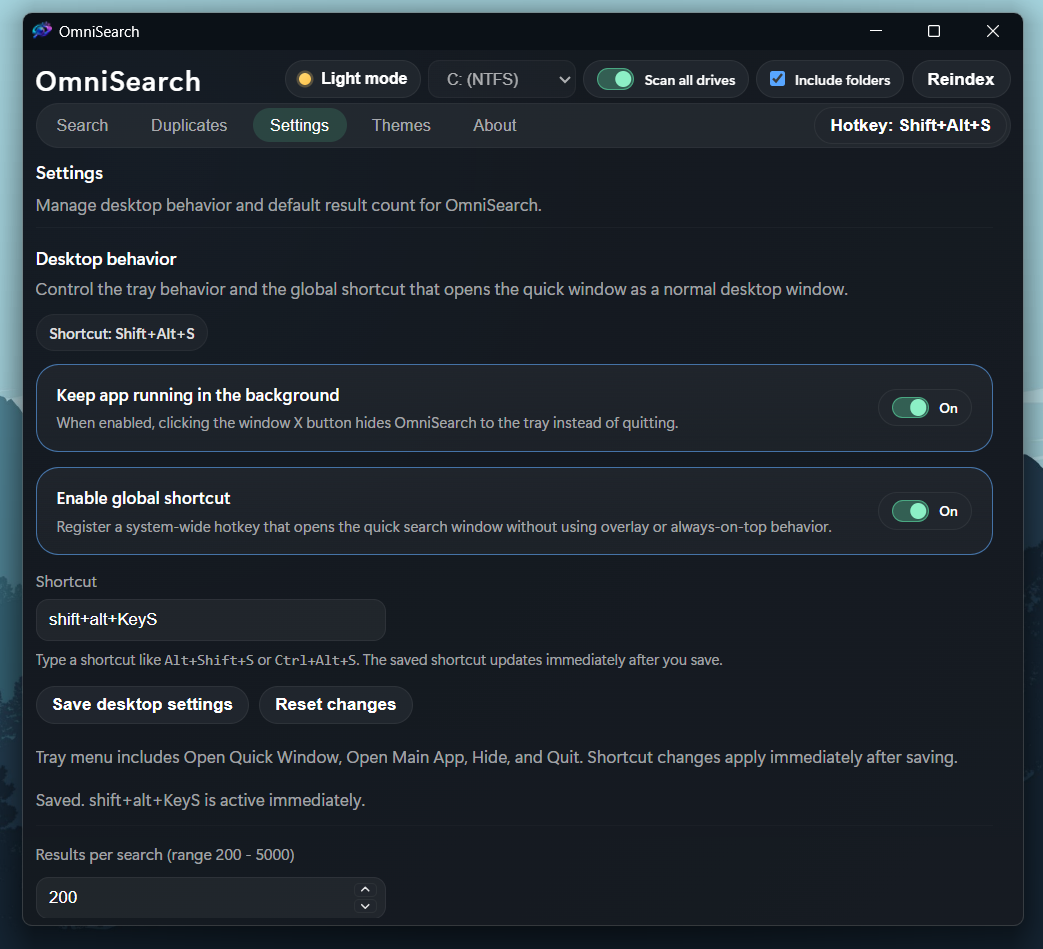
Task: Toggle the Scan all drives switch
Action: pyautogui.click(x=615, y=80)
